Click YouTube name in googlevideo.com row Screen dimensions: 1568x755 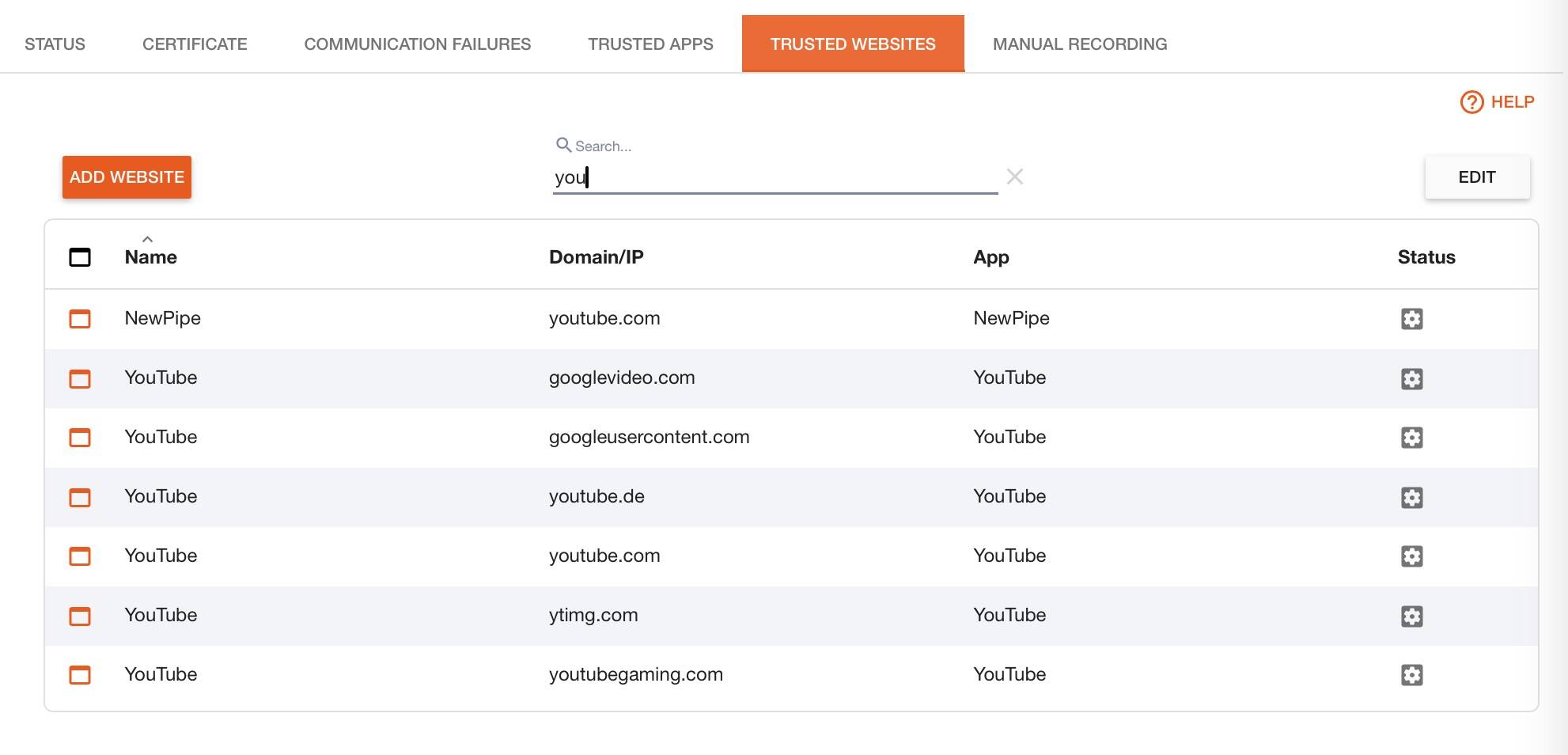click(161, 377)
